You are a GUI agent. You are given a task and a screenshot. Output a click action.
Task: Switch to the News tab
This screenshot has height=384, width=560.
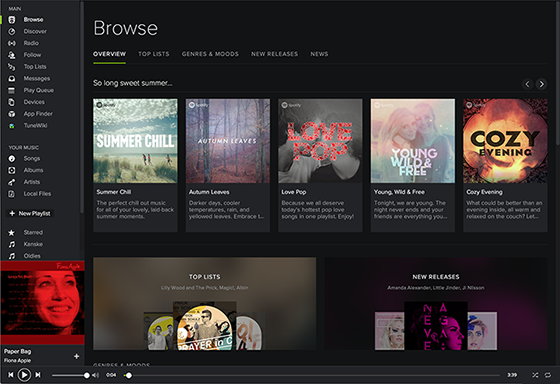click(319, 54)
